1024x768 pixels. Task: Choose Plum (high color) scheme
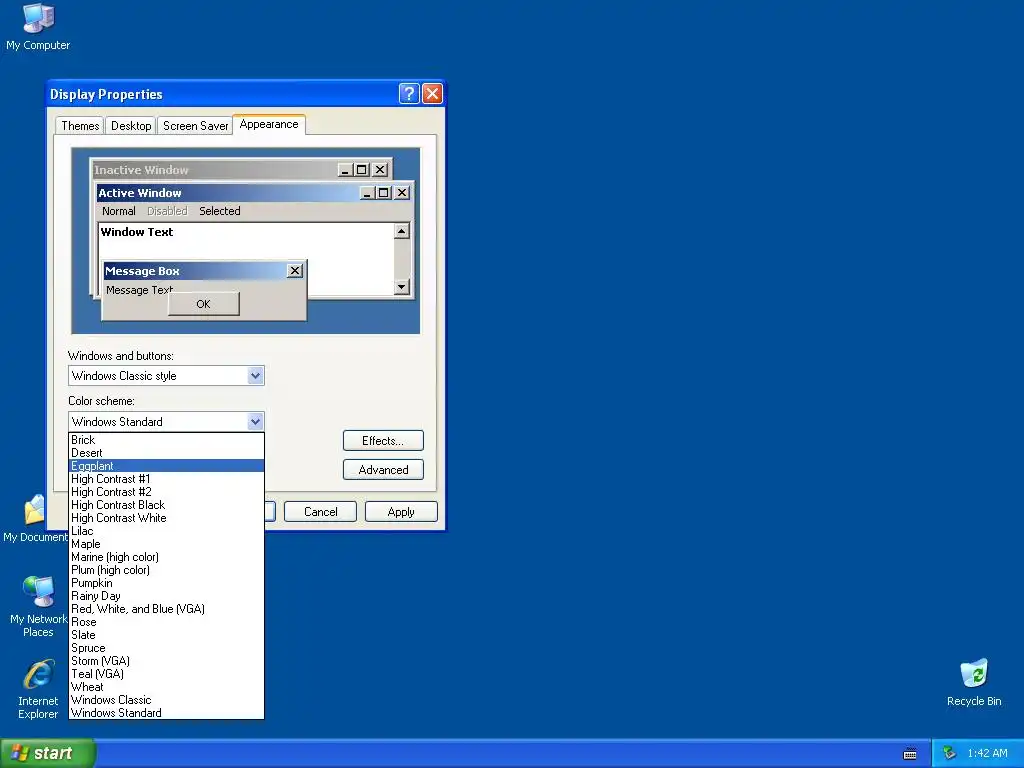click(x=166, y=570)
